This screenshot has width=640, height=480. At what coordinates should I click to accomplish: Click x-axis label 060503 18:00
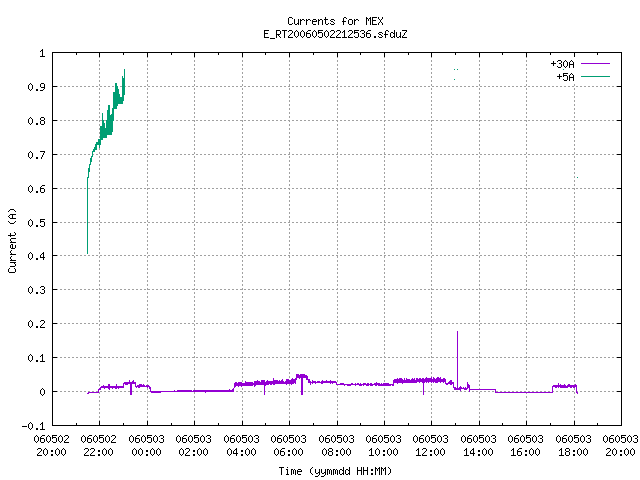coord(573,446)
